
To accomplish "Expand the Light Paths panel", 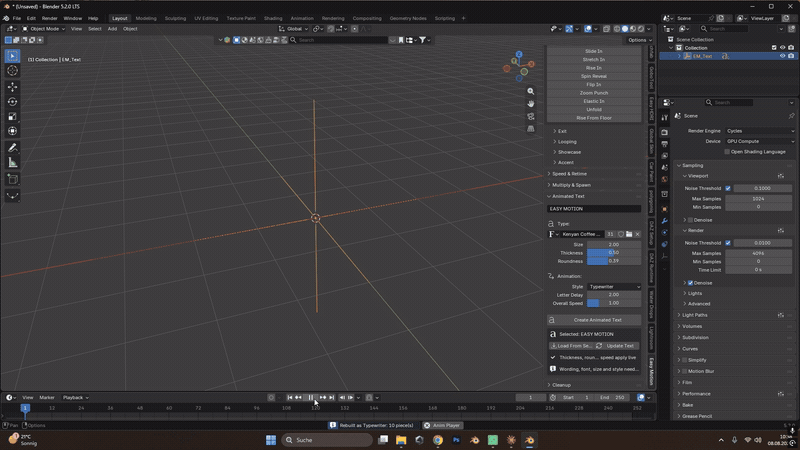I will click(x=695, y=315).
